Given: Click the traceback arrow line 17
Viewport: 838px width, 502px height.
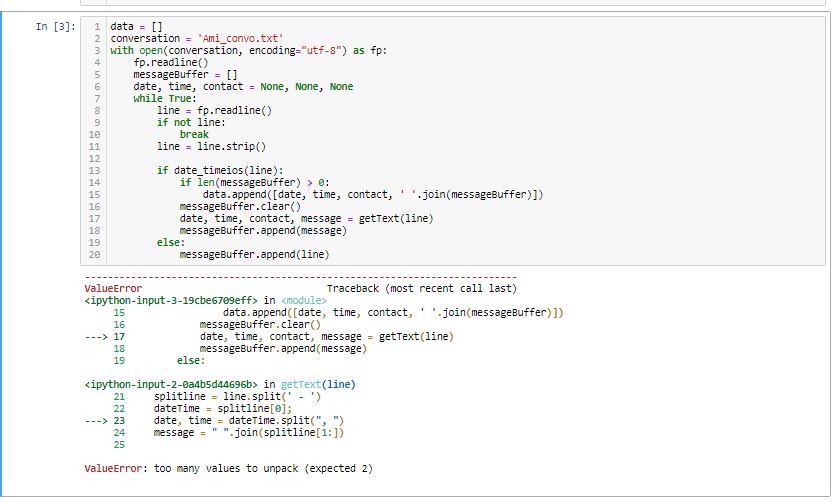Looking at the screenshot, I should [269, 337].
